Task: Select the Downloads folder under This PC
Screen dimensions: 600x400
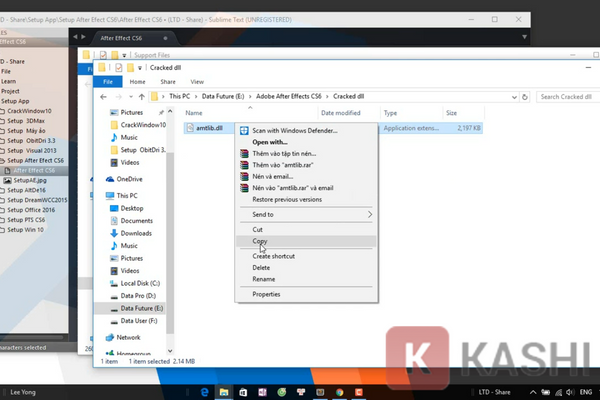Action: point(136,233)
